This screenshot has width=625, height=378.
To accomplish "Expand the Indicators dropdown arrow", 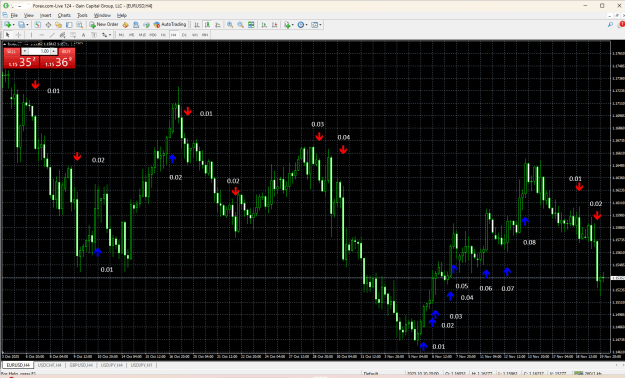I will [293, 25].
